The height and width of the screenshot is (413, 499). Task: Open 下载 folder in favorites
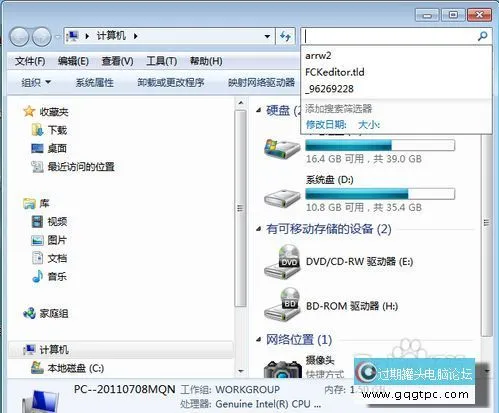[57, 130]
